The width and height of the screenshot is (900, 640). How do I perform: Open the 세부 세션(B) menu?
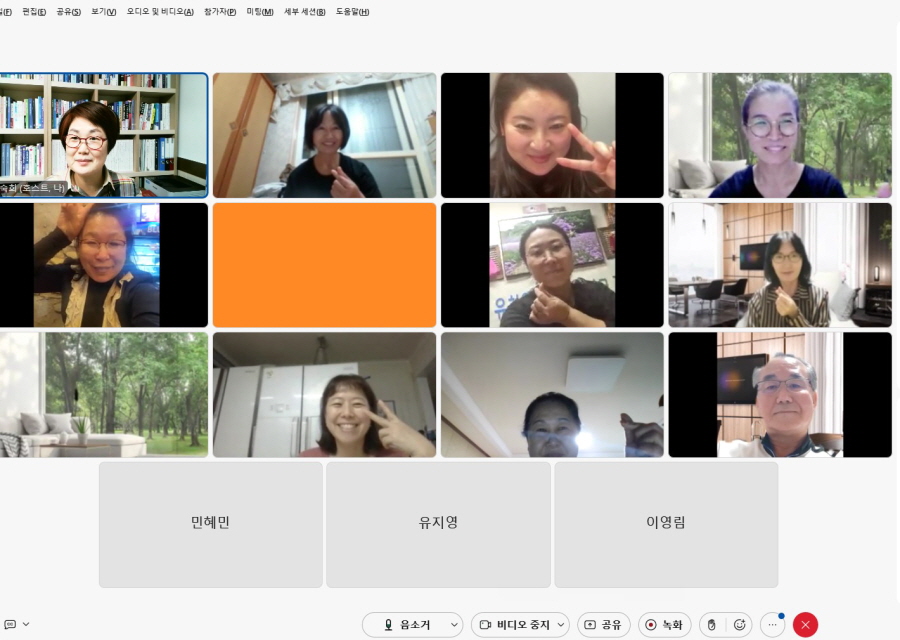pyautogui.click(x=304, y=12)
